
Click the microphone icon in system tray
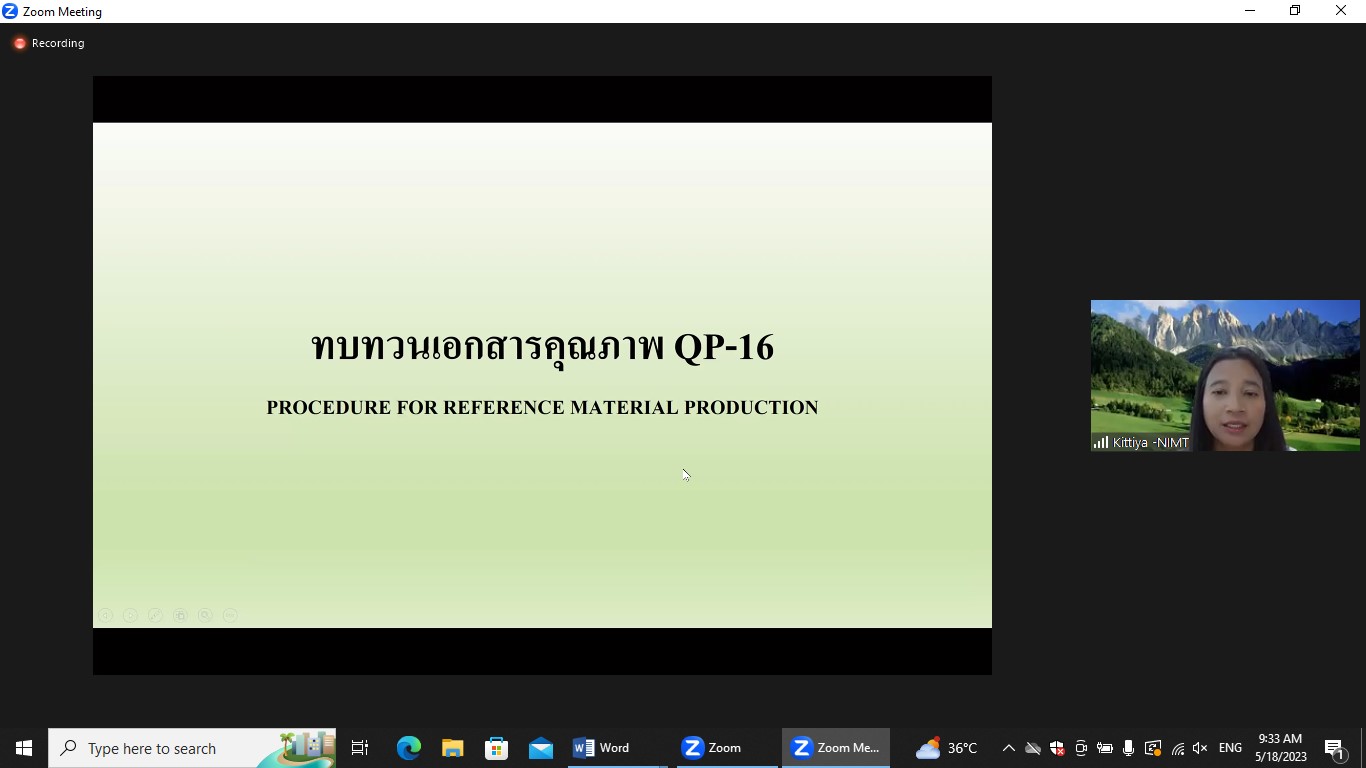click(1128, 748)
